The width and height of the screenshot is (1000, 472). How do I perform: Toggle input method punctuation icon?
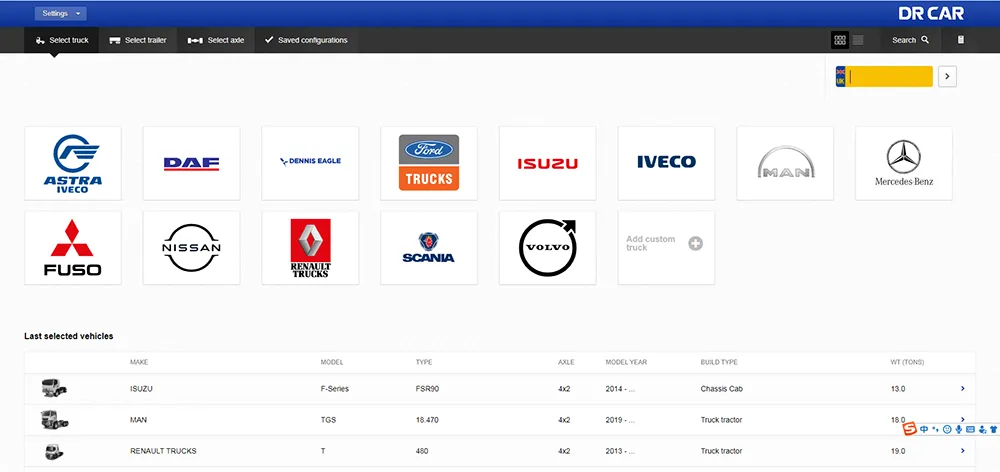(936, 429)
